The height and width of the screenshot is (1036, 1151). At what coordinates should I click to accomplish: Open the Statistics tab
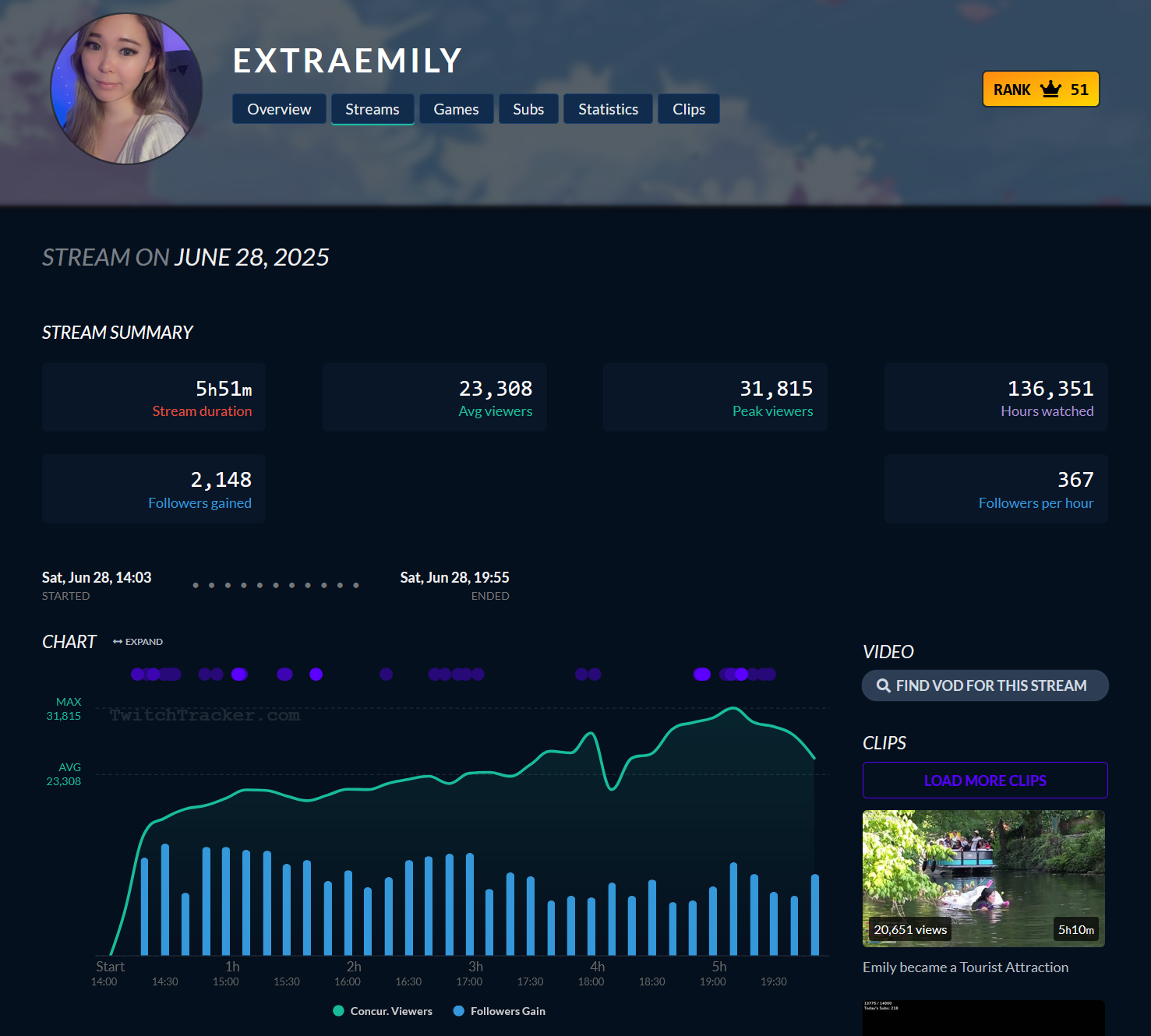click(x=608, y=109)
